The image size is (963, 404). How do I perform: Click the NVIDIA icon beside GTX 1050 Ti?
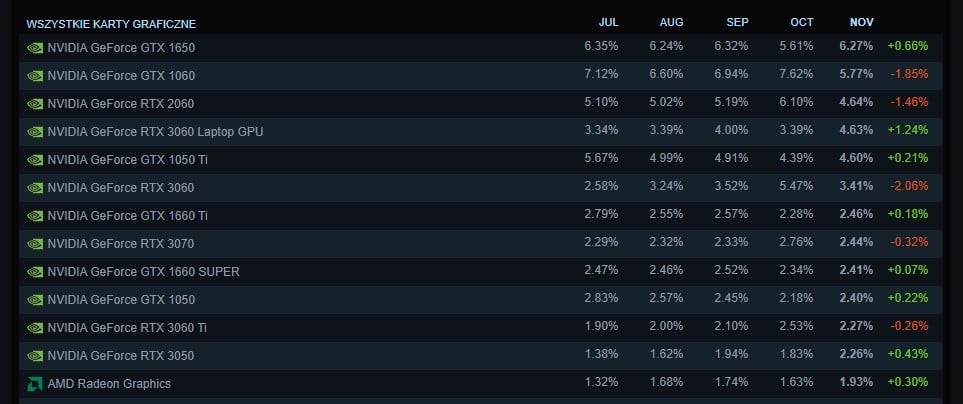click(x=35, y=160)
